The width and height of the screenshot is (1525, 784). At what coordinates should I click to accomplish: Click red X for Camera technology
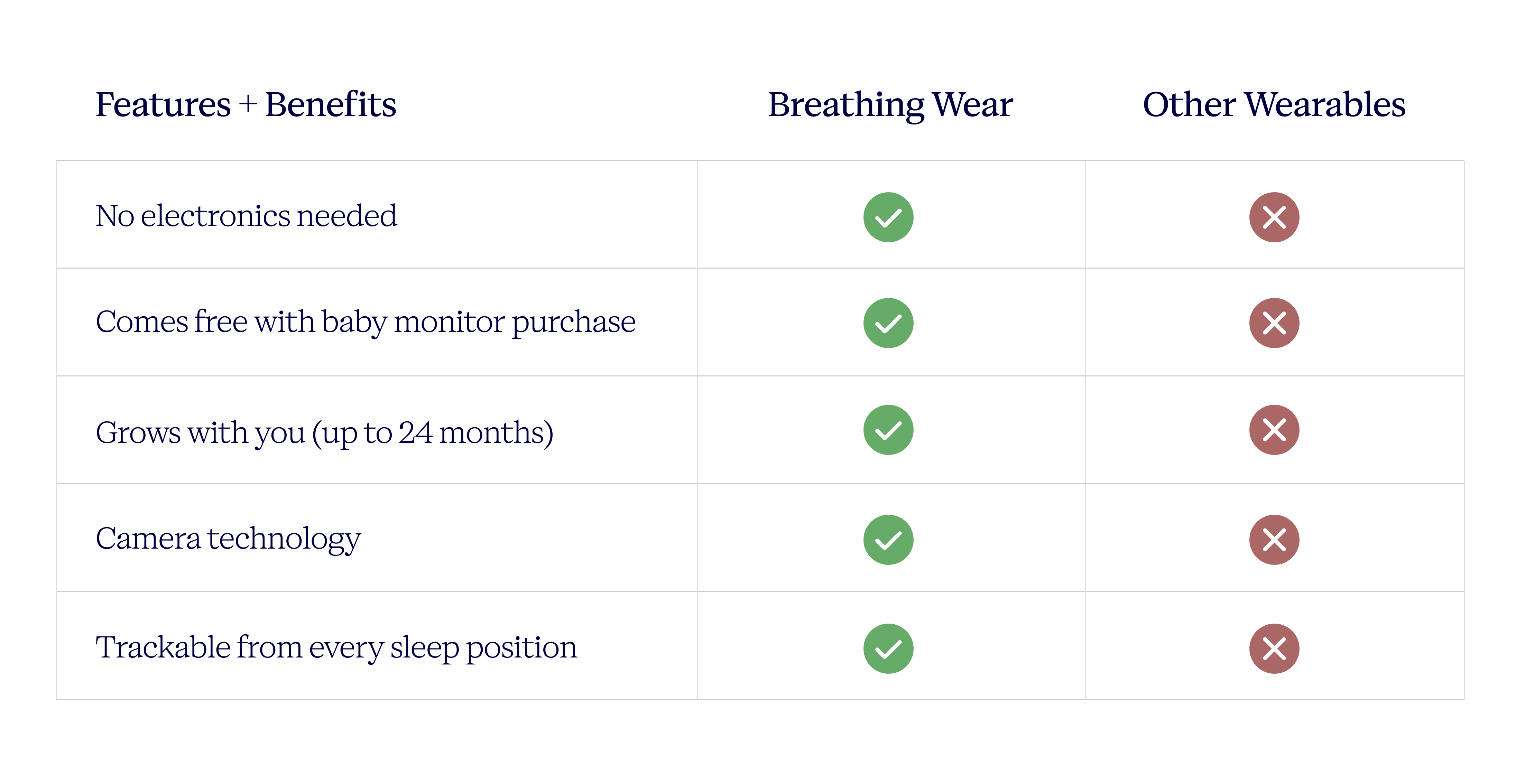click(x=1274, y=540)
